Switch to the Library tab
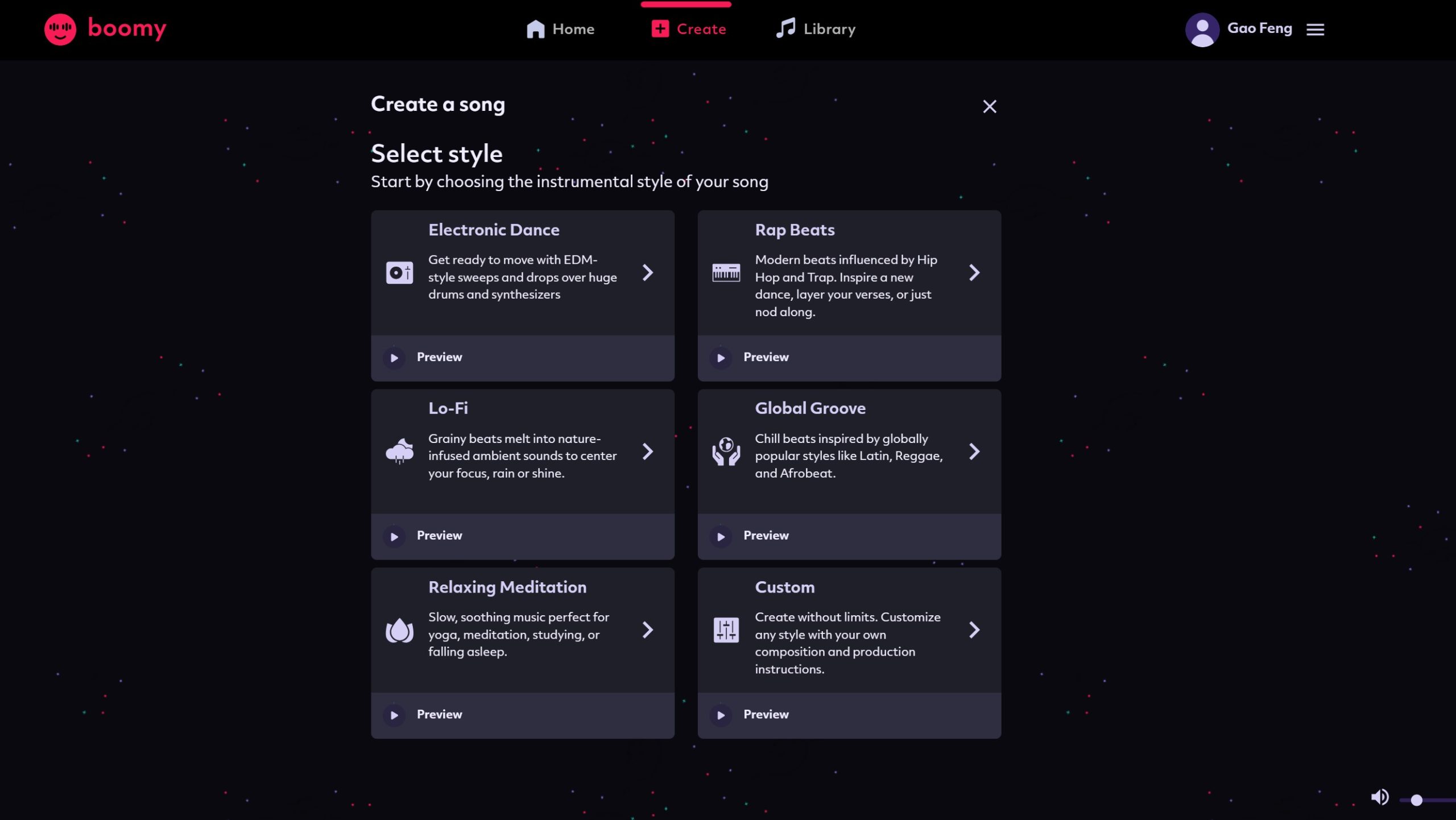1456x820 pixels. (x=816, y=29)
